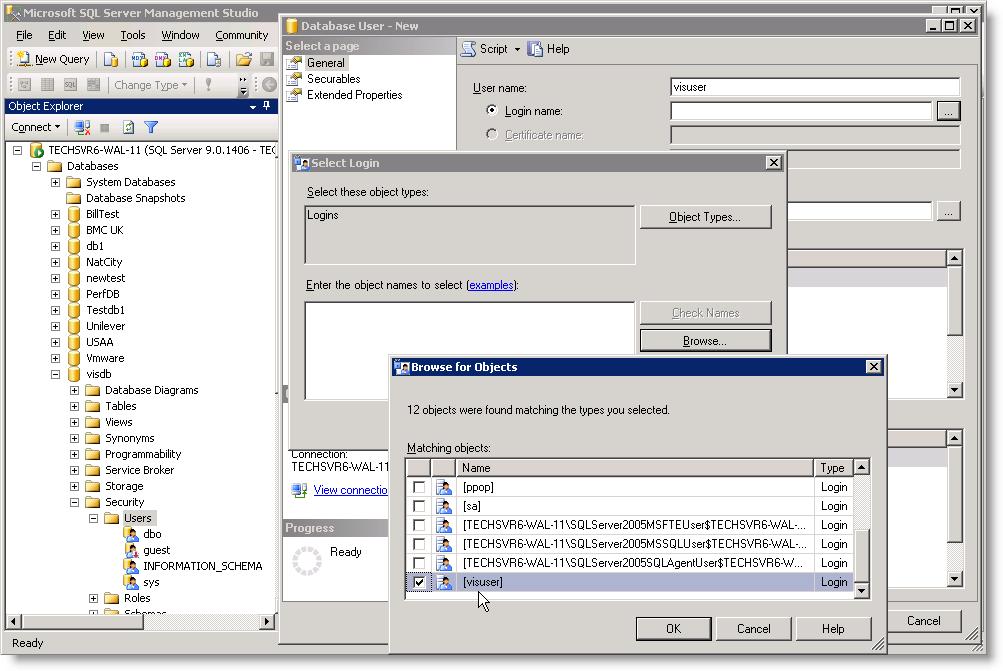Open the Change Type dropdown
Screen dimensions: 1003x671
(151, 85)
